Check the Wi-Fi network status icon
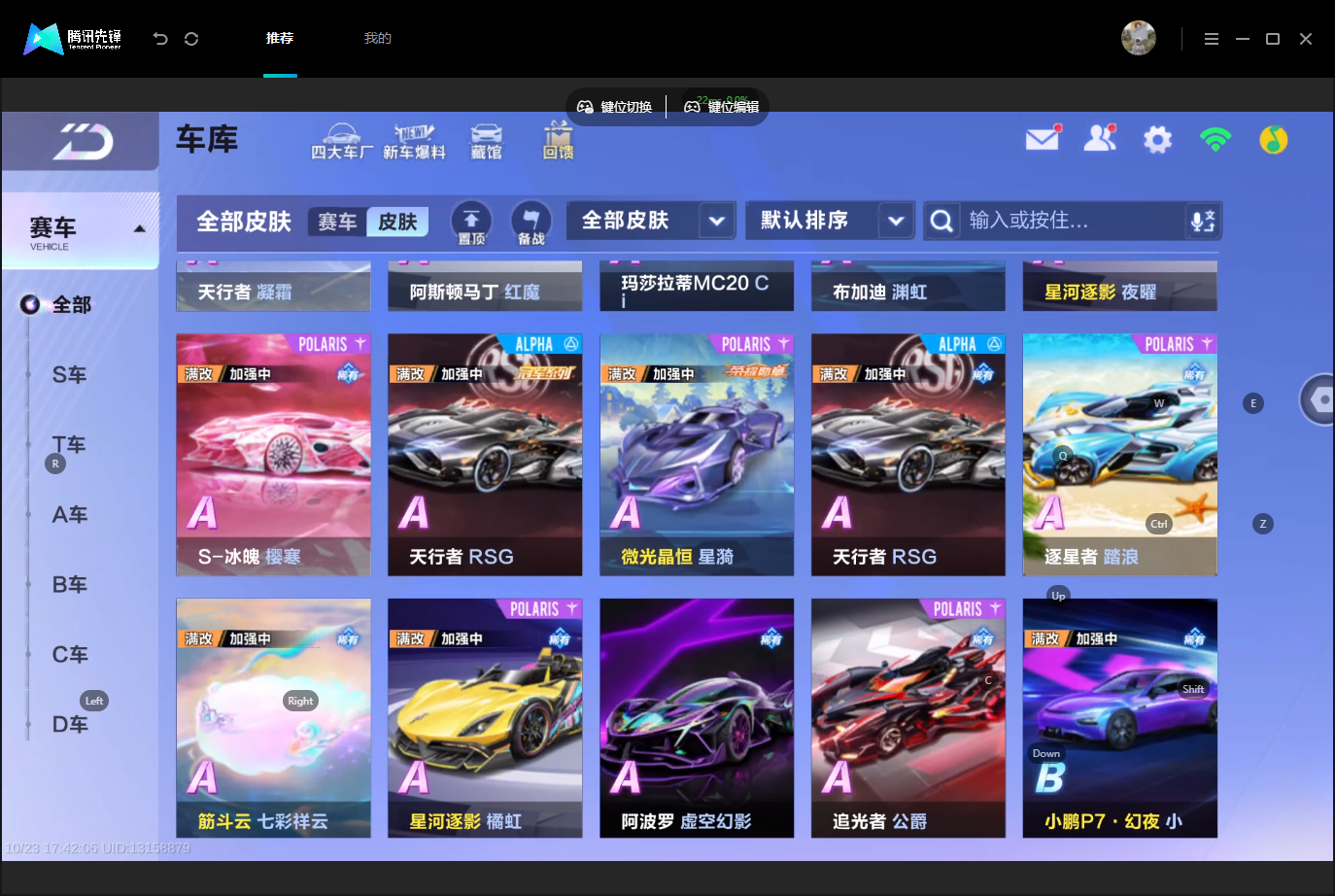 tap(1215, 140)
